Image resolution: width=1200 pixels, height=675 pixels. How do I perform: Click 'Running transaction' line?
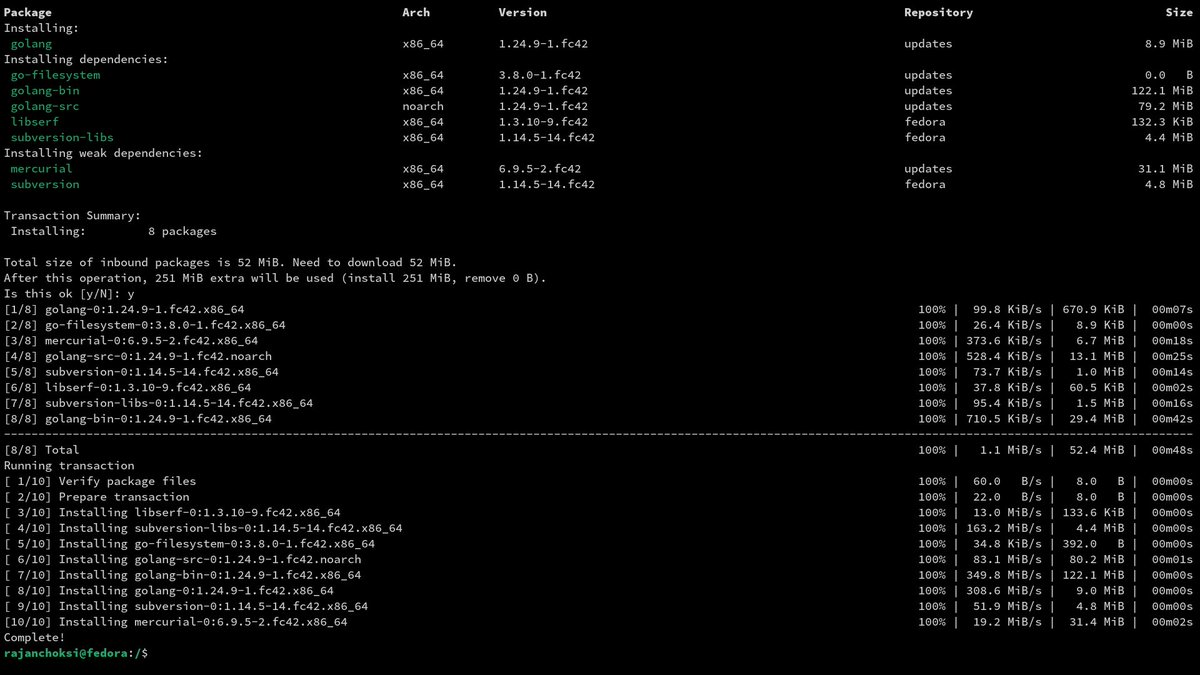click(69, 466)
